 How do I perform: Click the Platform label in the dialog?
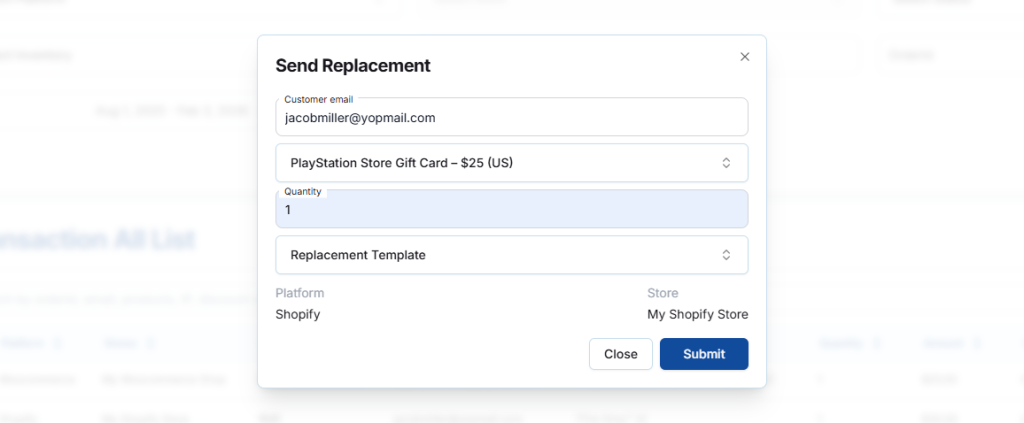coord(300,293)
